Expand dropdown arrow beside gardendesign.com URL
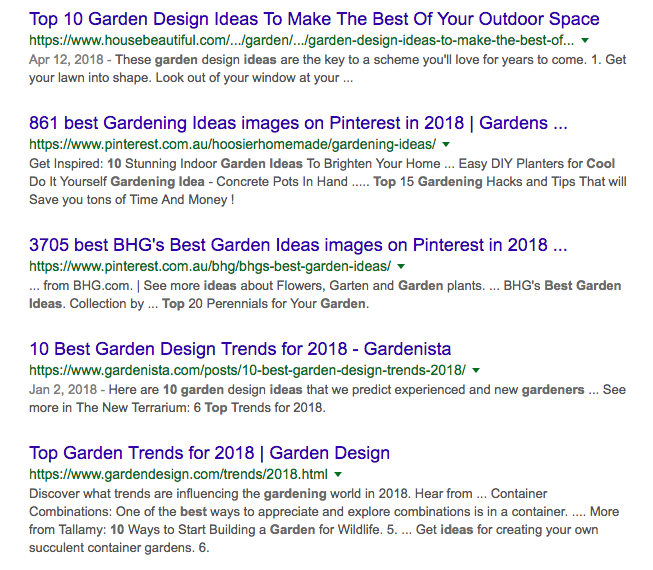653x570 pixels. [x=338, y=475]
